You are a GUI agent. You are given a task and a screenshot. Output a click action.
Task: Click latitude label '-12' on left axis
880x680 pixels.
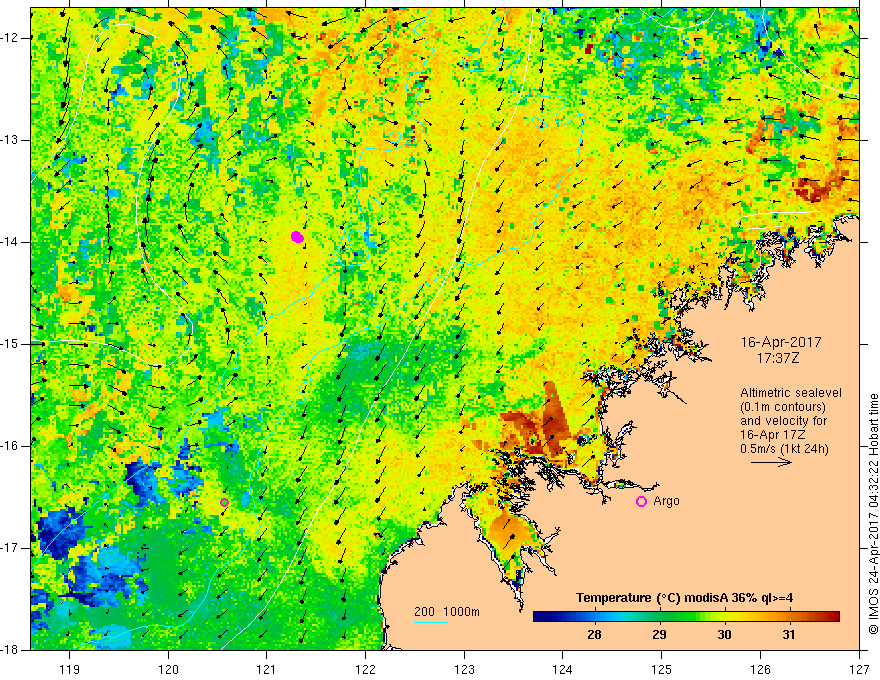pyautogui.click(x=10, y=38)
